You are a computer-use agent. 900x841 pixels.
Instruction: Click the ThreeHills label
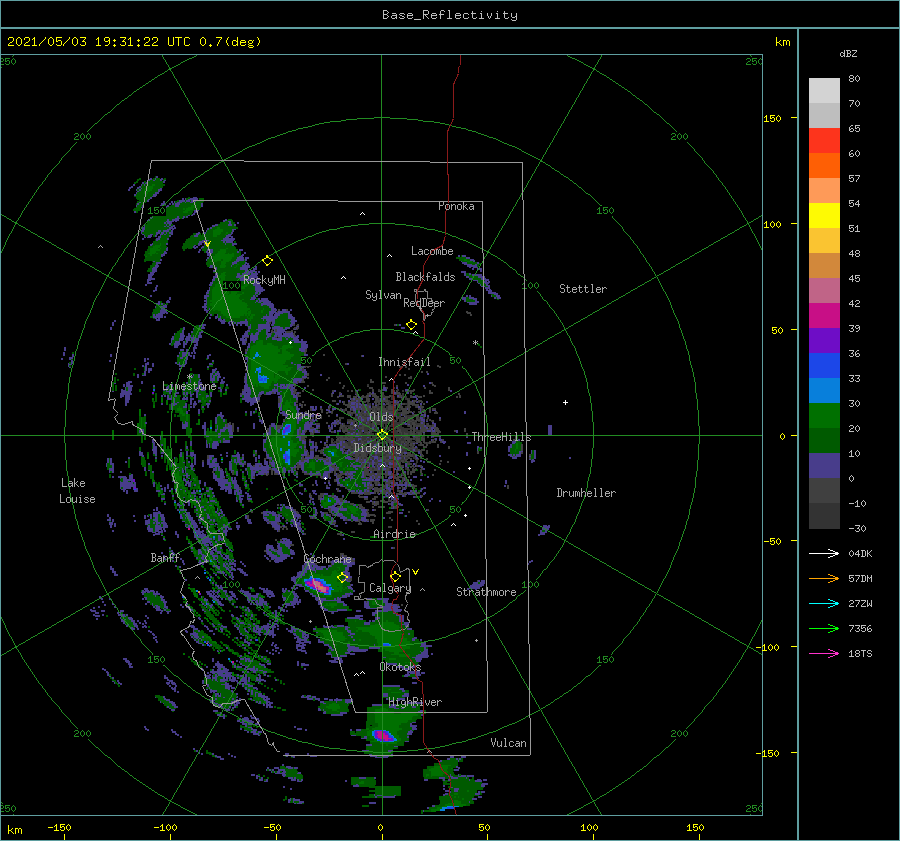coord(502,437)
